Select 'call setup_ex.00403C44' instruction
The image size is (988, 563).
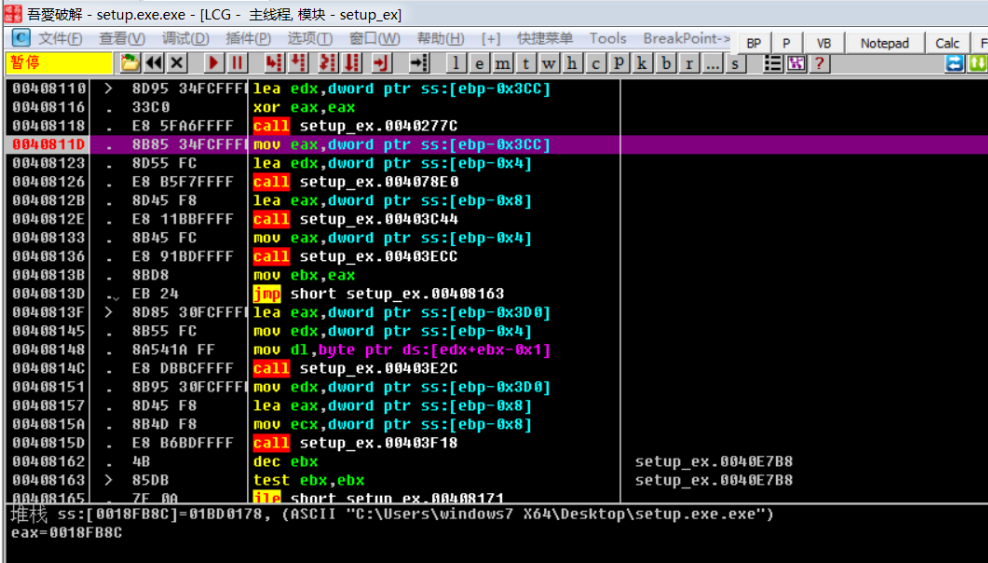(x=355, y=219)
